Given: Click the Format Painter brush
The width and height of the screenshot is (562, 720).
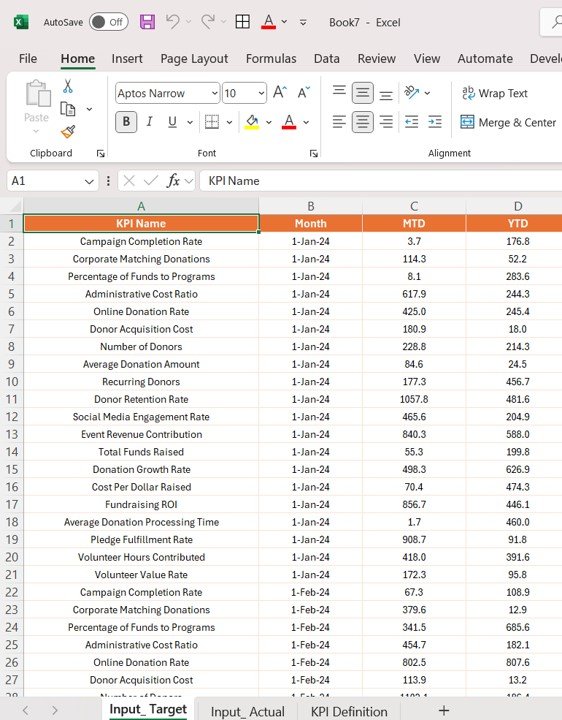Looking at the screenshot, I should (x=68, y=132).
